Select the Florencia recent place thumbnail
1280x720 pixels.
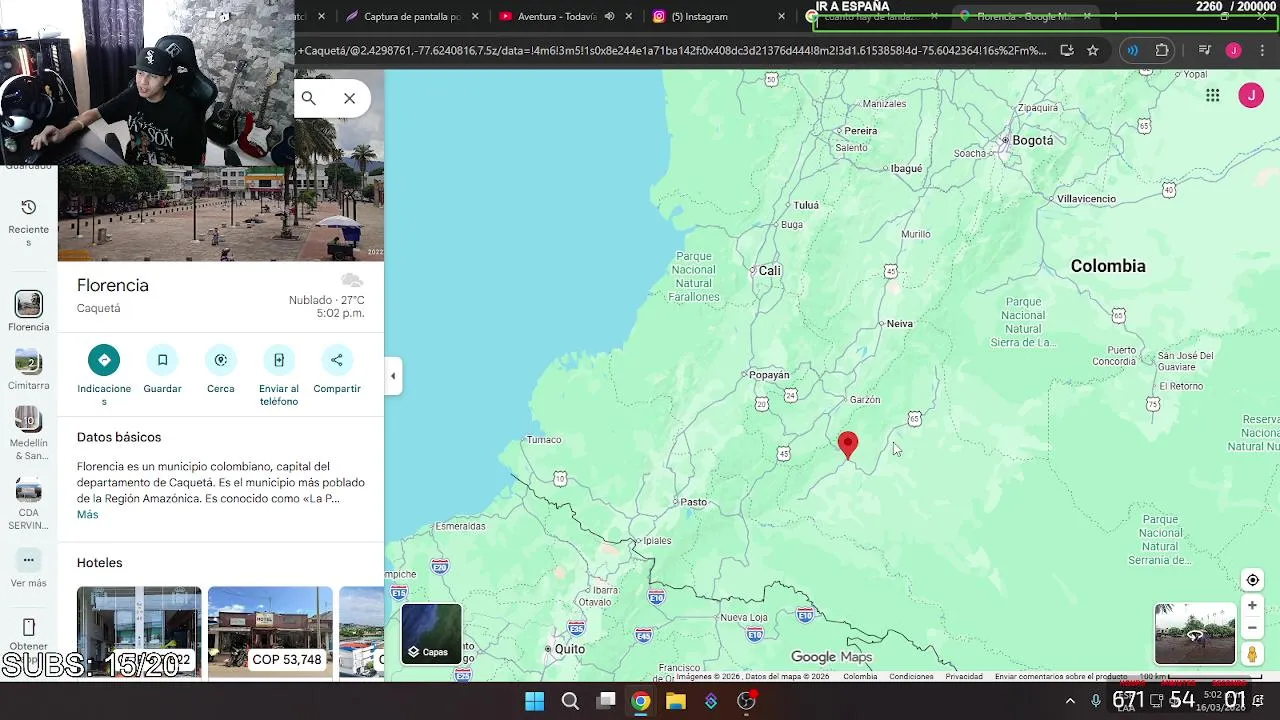point(28,304)
